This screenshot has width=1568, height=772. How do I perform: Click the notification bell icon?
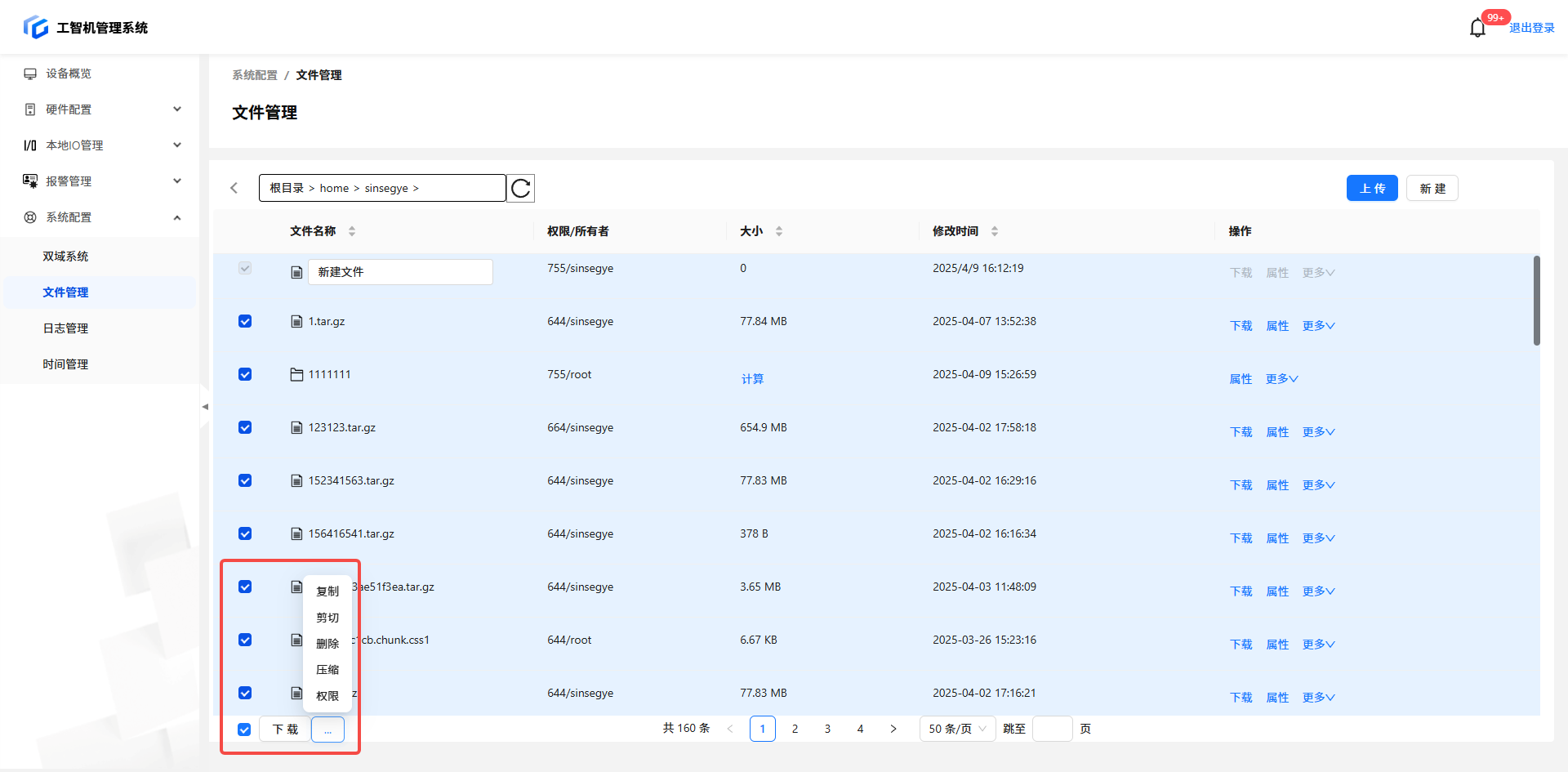1477,29
